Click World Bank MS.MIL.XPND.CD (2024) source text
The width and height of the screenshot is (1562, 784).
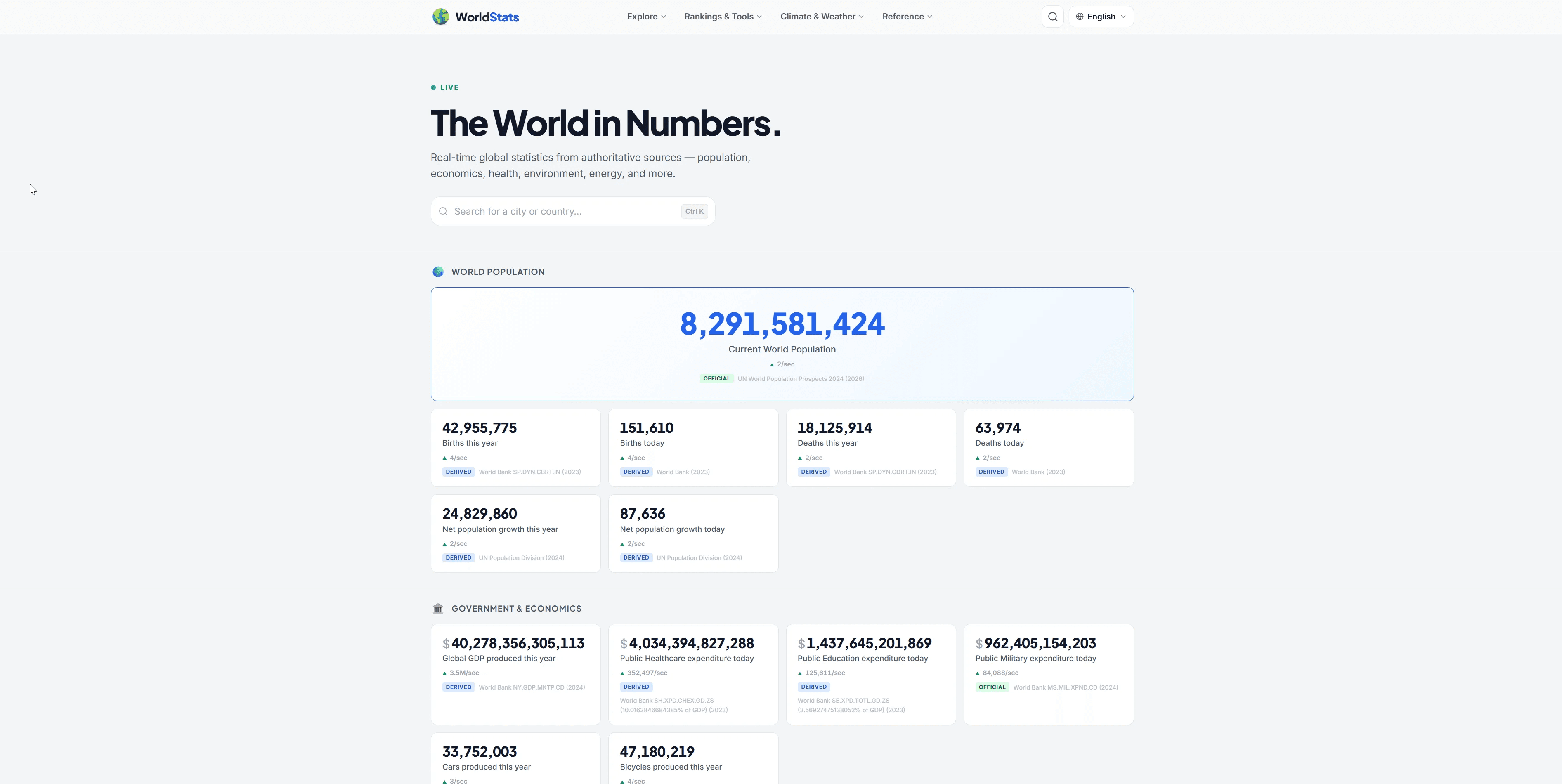point(1066,687)
